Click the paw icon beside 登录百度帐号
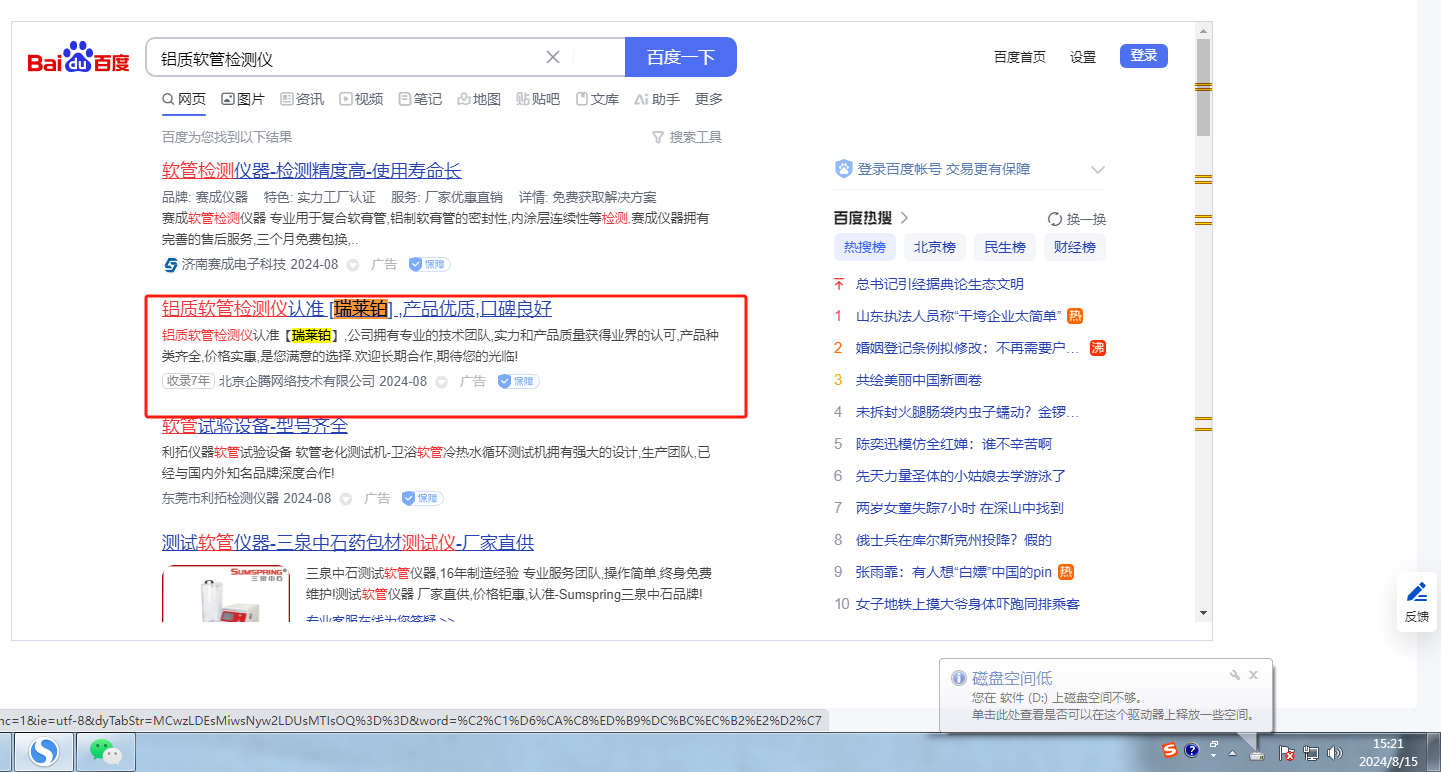 coord(844,169)
